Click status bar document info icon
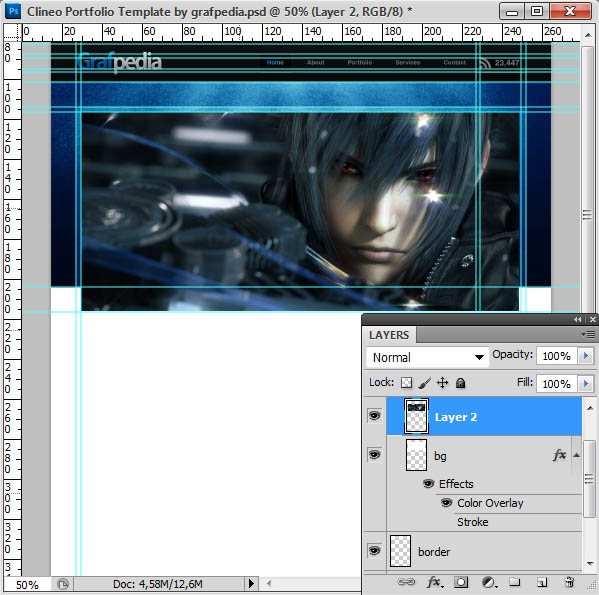Image resolution: width=599 pixels, height=595 pixels. pos(63,584)
